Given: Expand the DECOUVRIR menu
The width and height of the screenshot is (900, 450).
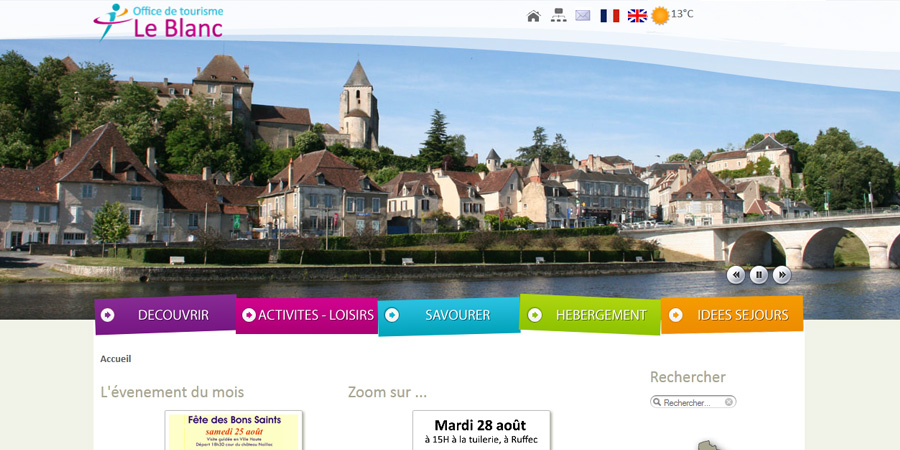Looking at the screenshot, I should click(x=165, y=315).
